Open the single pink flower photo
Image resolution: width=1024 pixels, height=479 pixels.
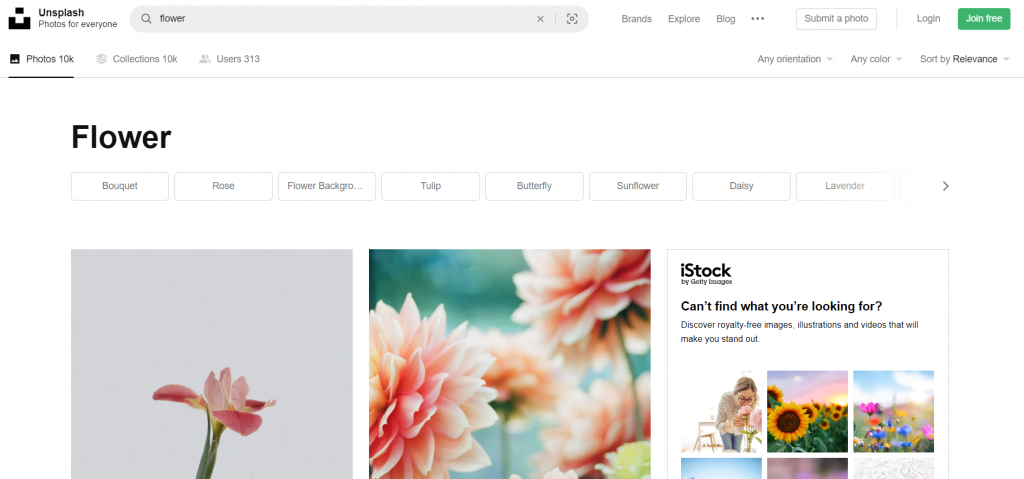(x=212, y=364)
